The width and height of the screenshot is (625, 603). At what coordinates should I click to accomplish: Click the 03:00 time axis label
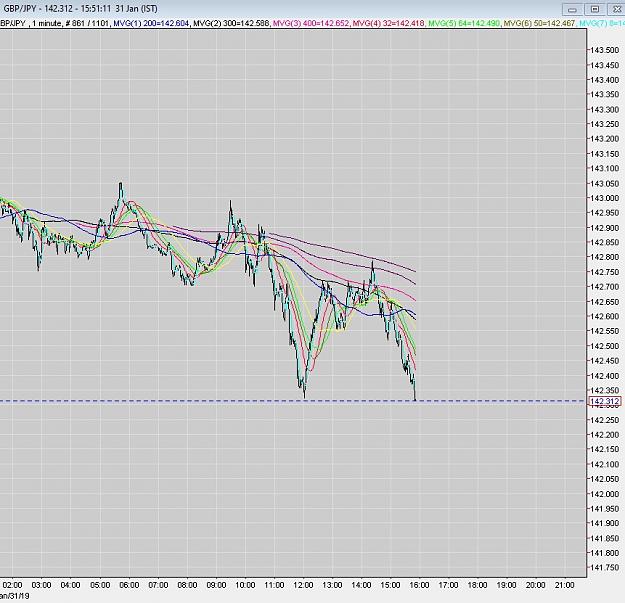pos(41,585)
